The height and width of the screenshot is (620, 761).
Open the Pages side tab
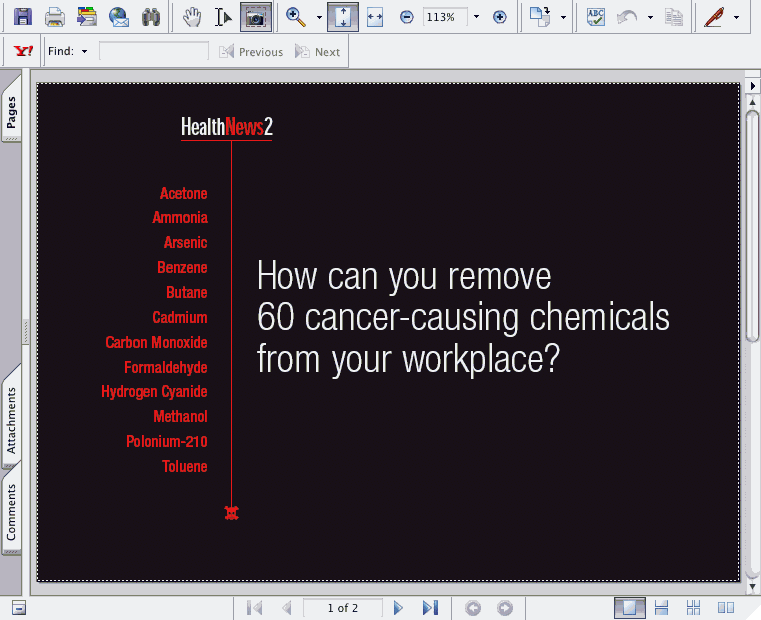click(x=11, y=111)
